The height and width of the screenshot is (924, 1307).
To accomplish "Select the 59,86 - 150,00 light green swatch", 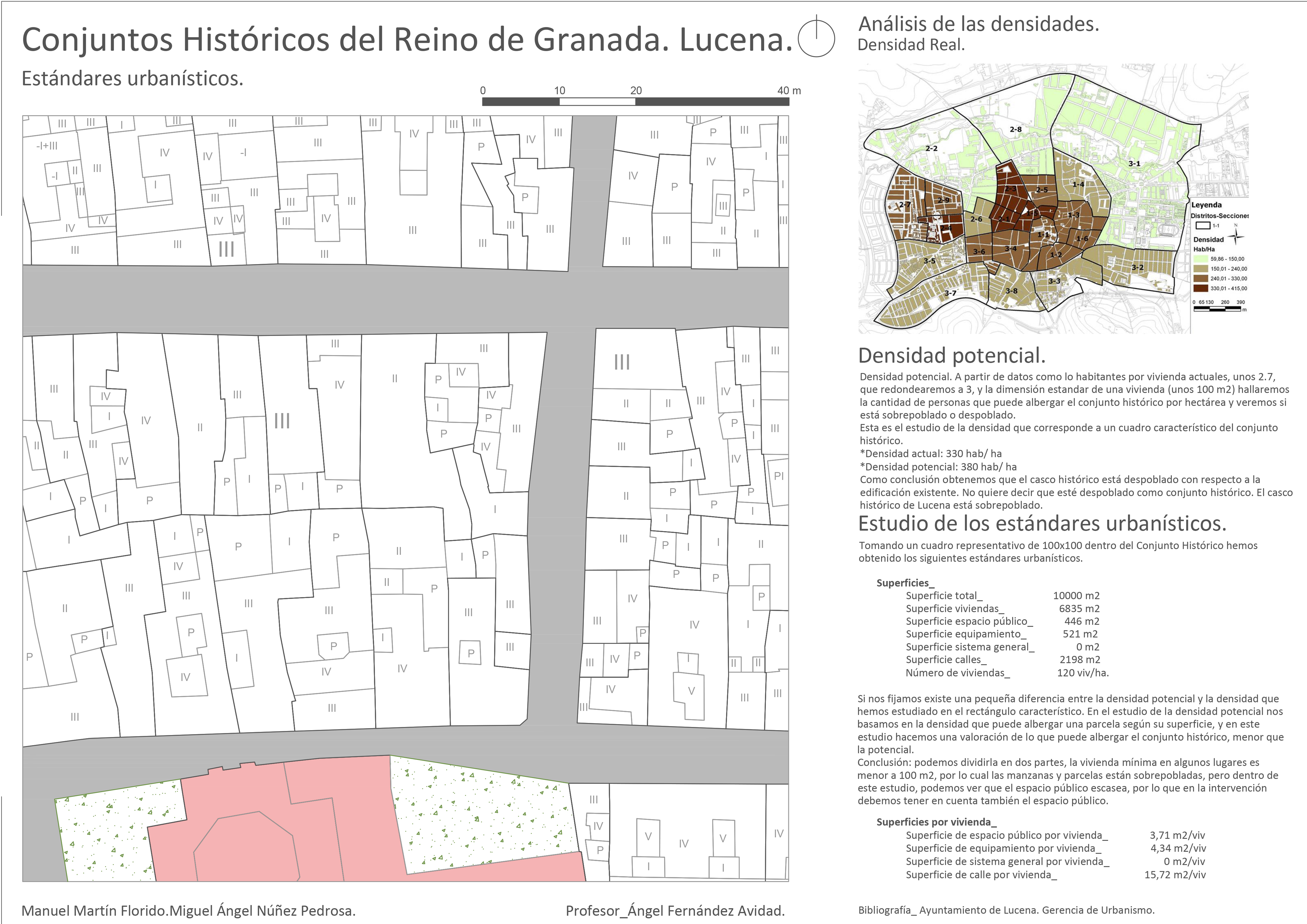I will tap(1201, 259).
